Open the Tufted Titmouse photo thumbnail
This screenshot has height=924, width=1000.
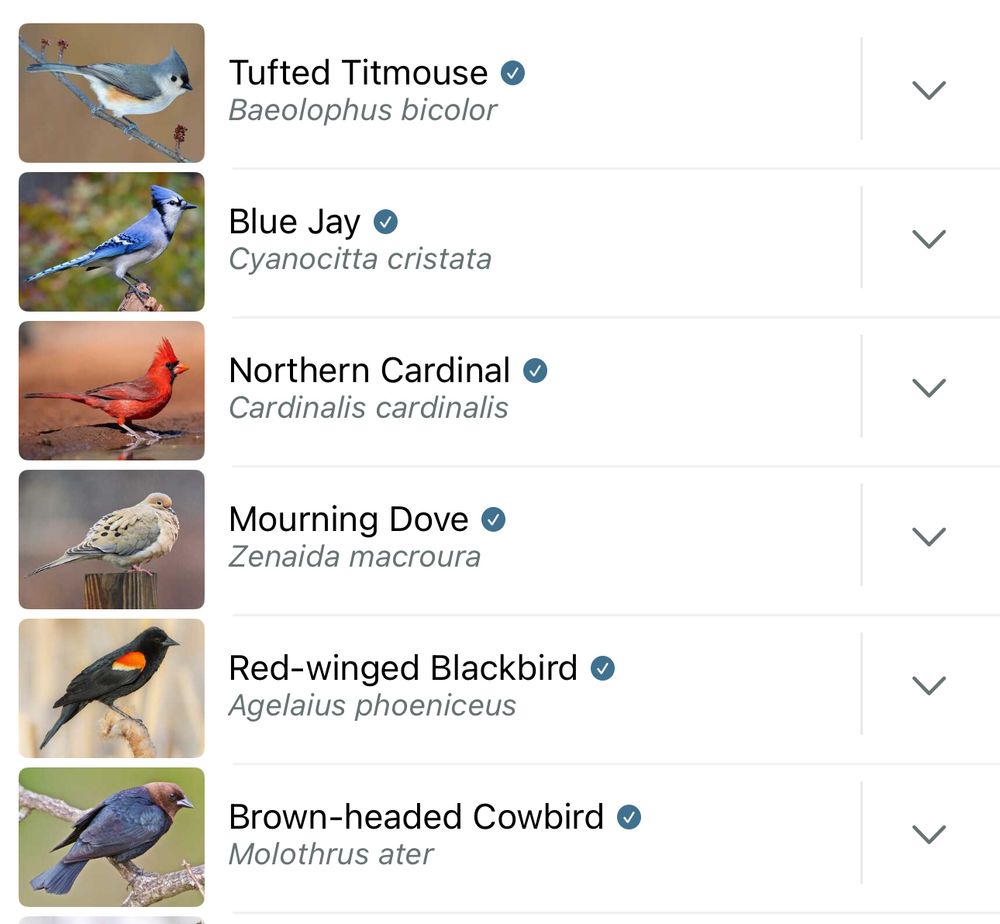[x=112, y=93]
